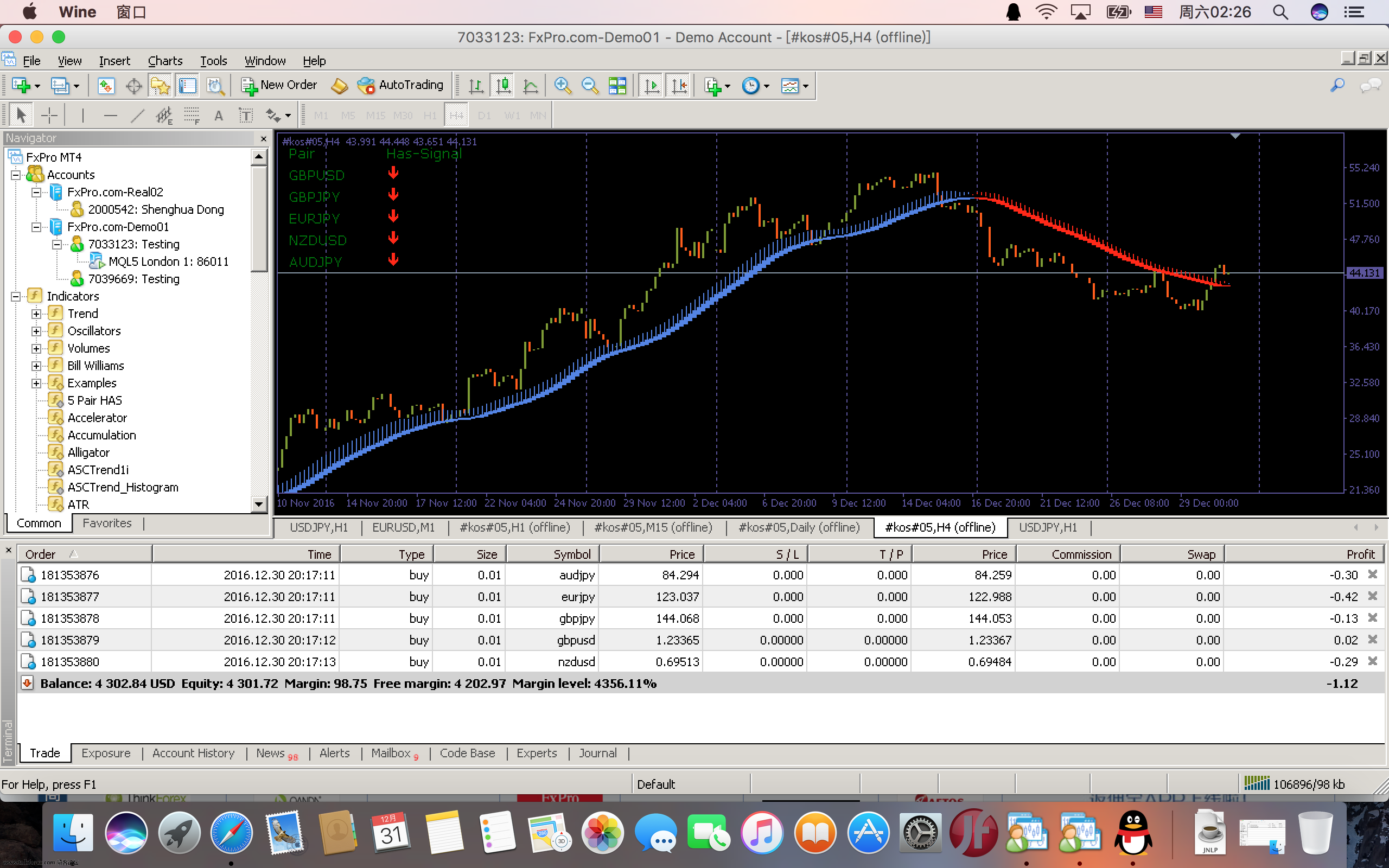Open the New Chart toolbar icon
Viewport: 1389px width, 868px height.
click(21, 86)
